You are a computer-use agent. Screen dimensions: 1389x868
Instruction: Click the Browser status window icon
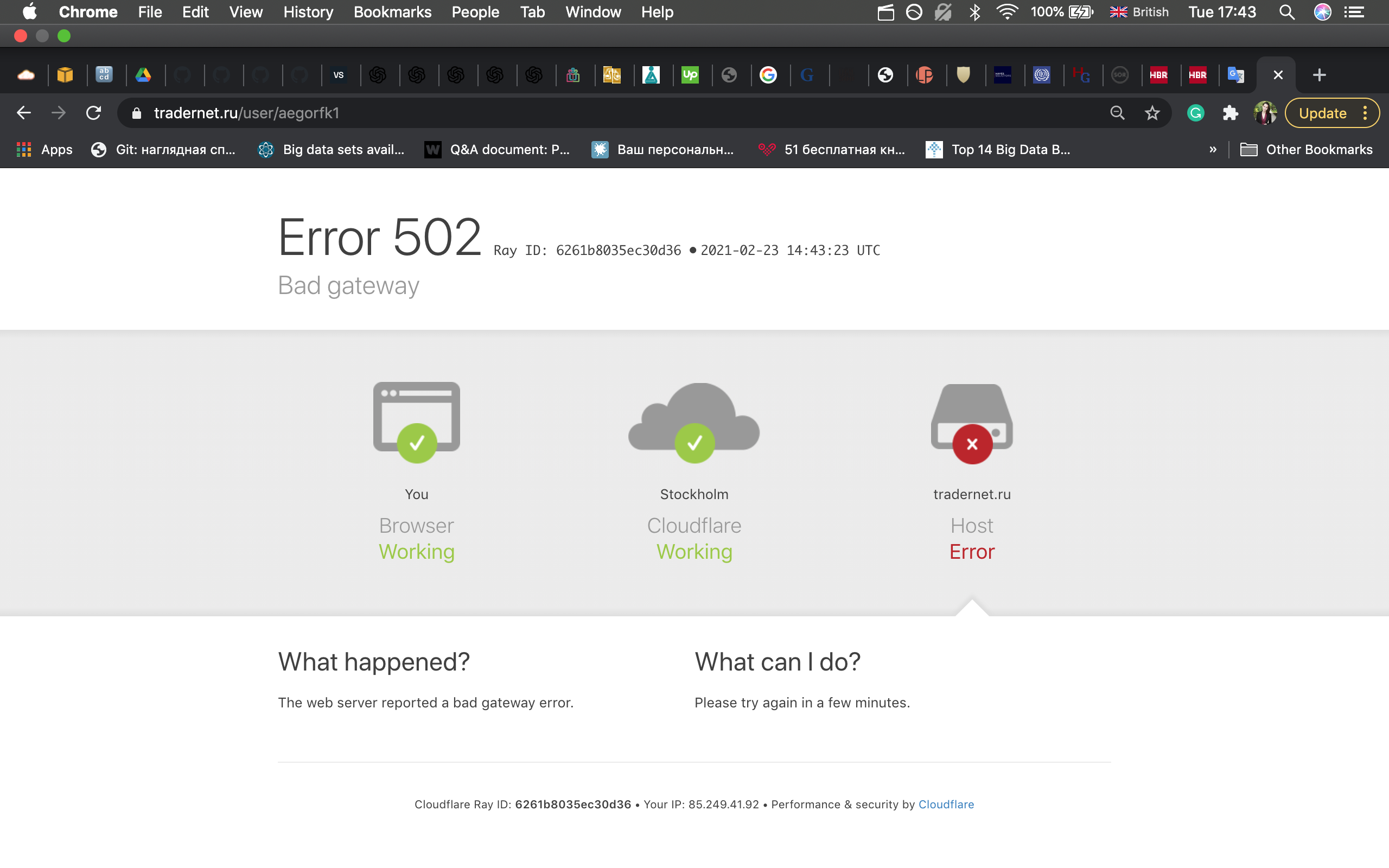pyautogui.click(x=417, y=422)
